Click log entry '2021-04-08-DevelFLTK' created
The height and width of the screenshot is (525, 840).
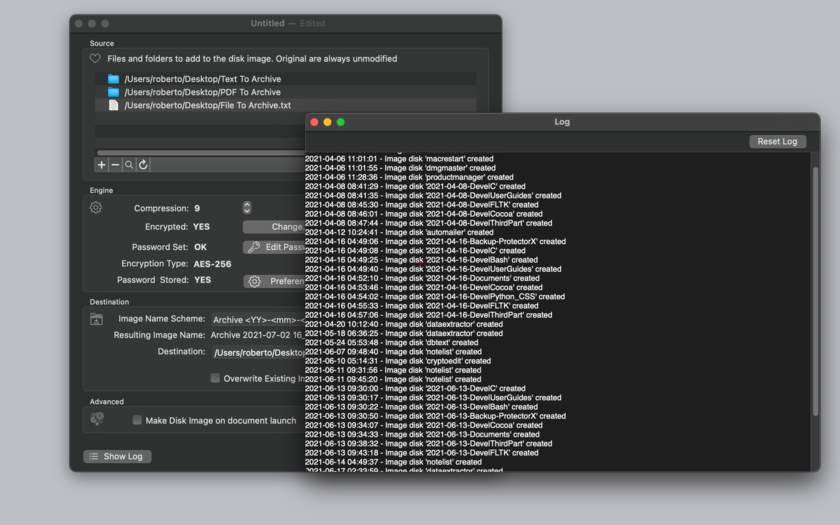click(x=422, y=205)
